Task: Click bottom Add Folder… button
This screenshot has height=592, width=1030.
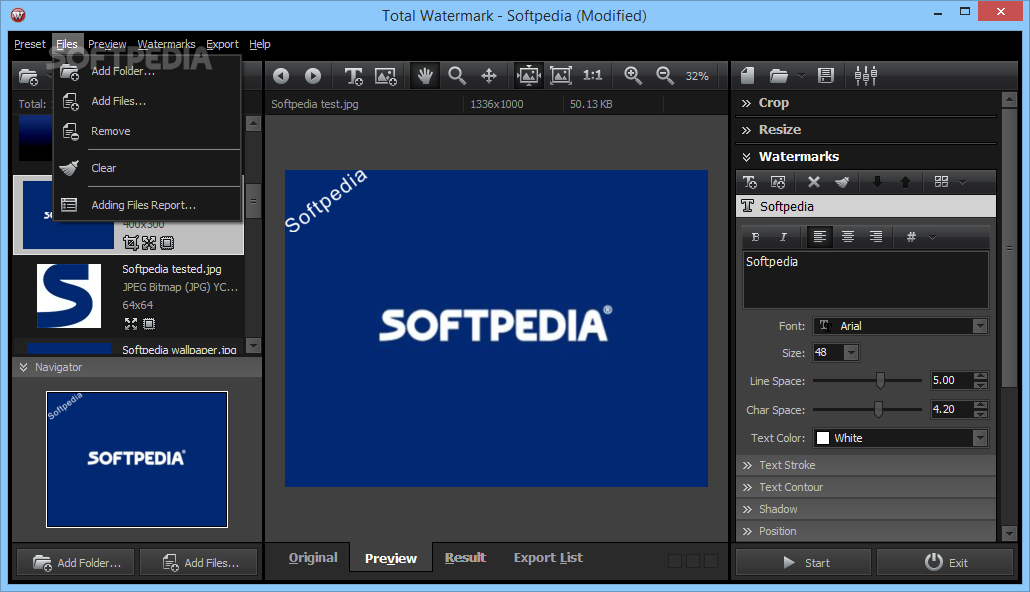Action: pos(76,562)
